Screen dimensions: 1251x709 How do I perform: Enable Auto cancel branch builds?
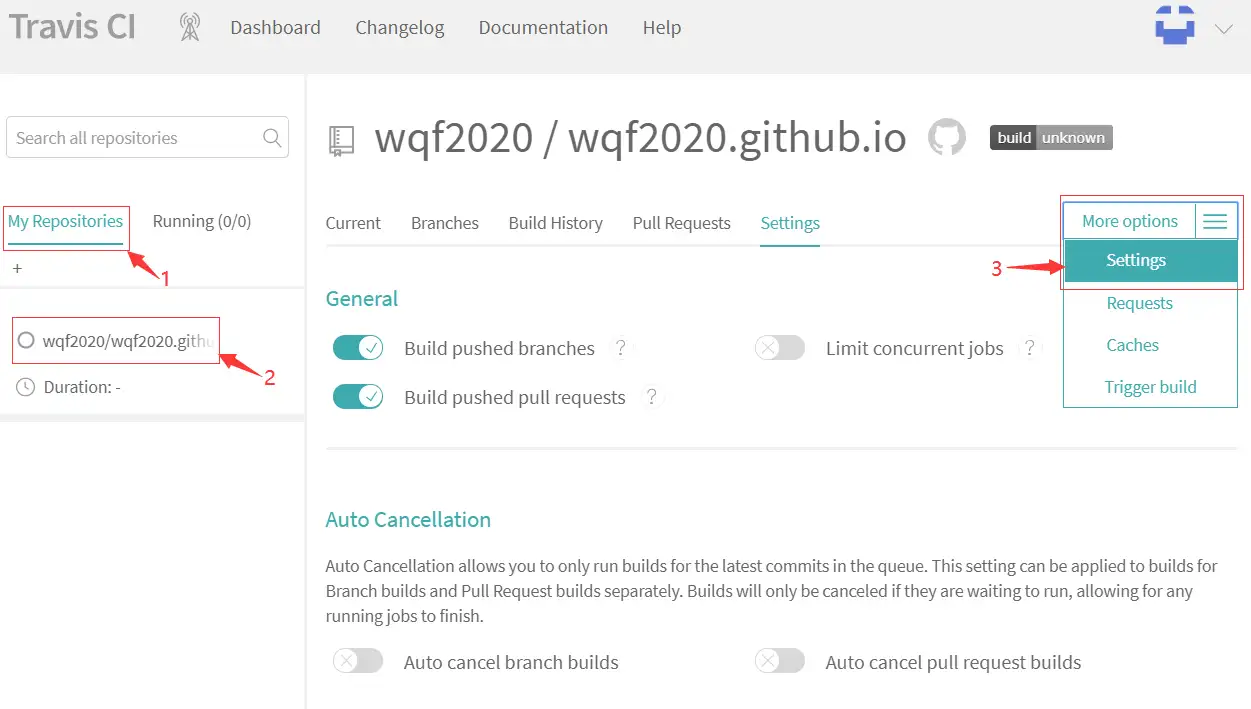click(x=358, y=662)
